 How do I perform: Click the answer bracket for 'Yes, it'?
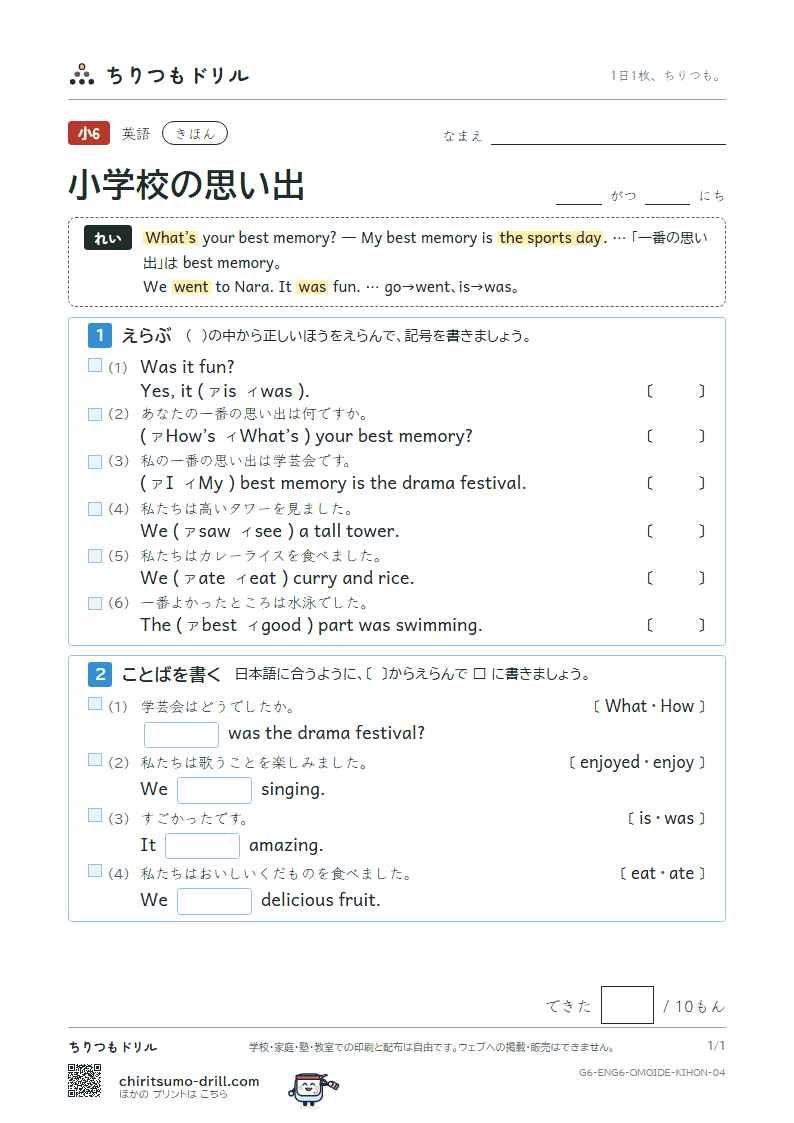pyautogui.click(x=676, y=391)
